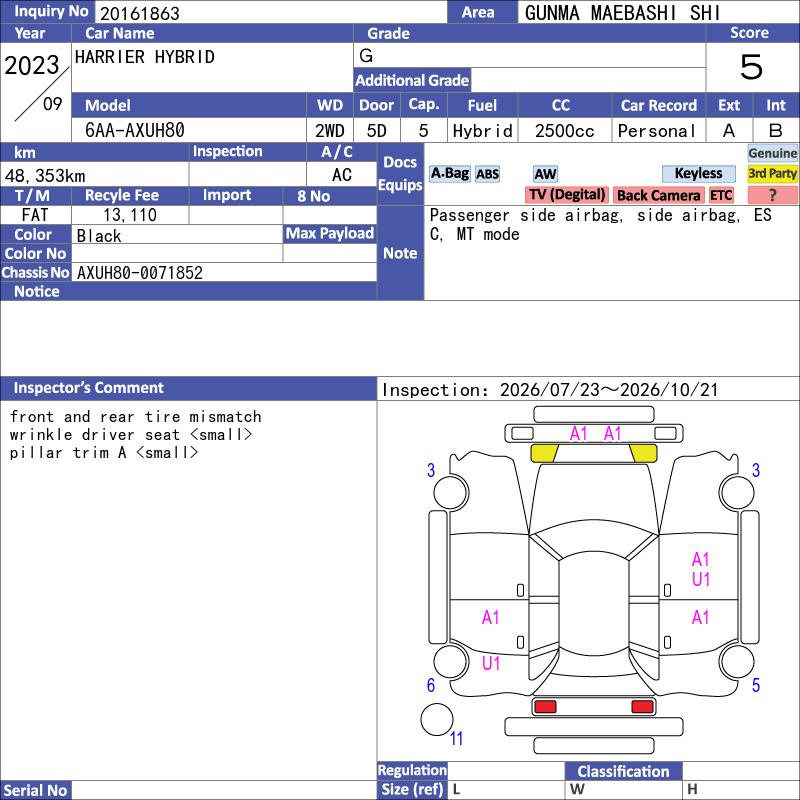Select tire depth number 5 on diagram

click(x=756, y=685)
